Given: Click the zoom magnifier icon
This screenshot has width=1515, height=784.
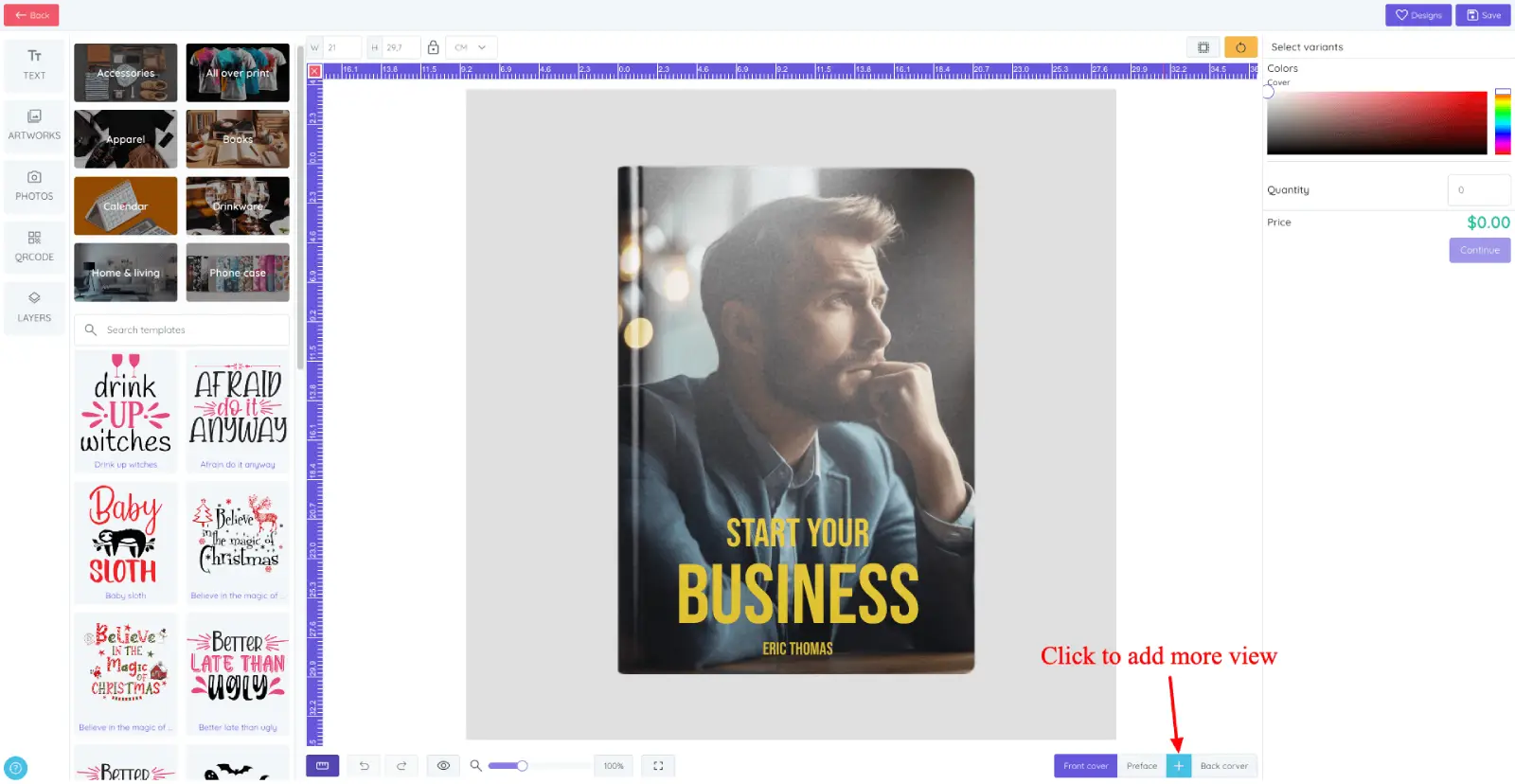Looking at the screenshot, I should pyautogui.click(x=476, y=766).
